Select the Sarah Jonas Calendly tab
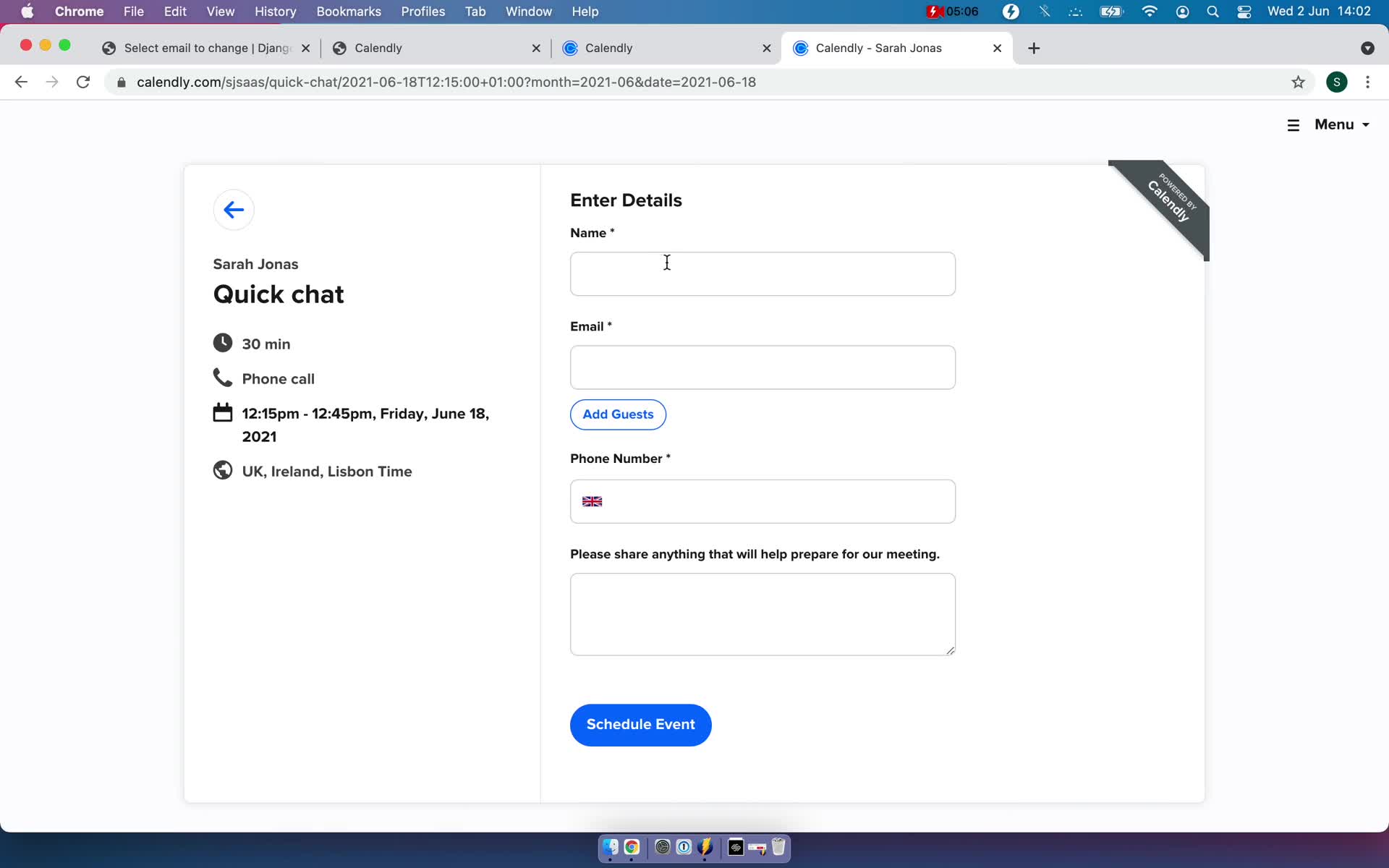Viewport: 1389px width, 868px height. pos(877,47)
